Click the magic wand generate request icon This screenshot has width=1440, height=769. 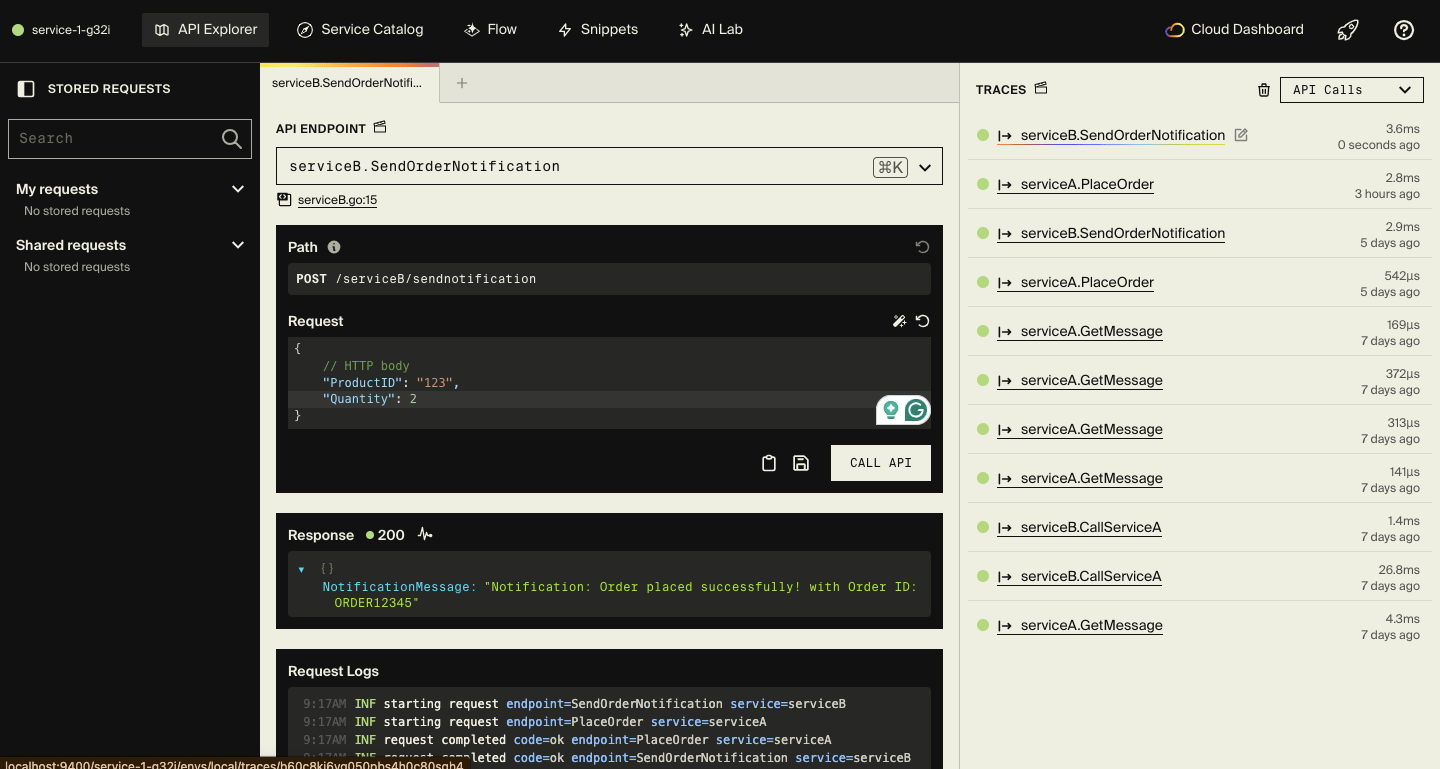pyautogui.click(x=899, y=321)
